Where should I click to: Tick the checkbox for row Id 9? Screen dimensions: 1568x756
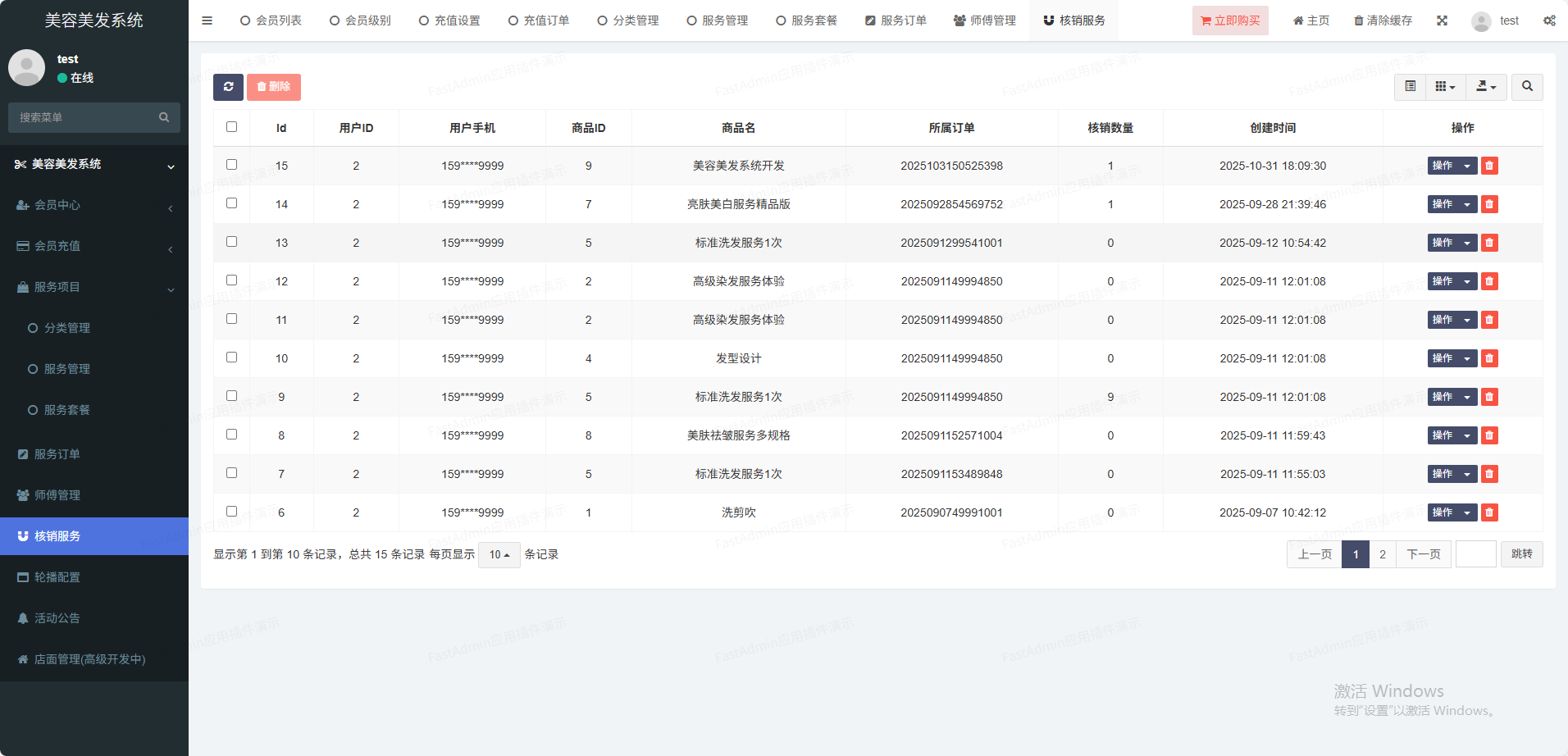pyautogui.click(x=231, y=396)
